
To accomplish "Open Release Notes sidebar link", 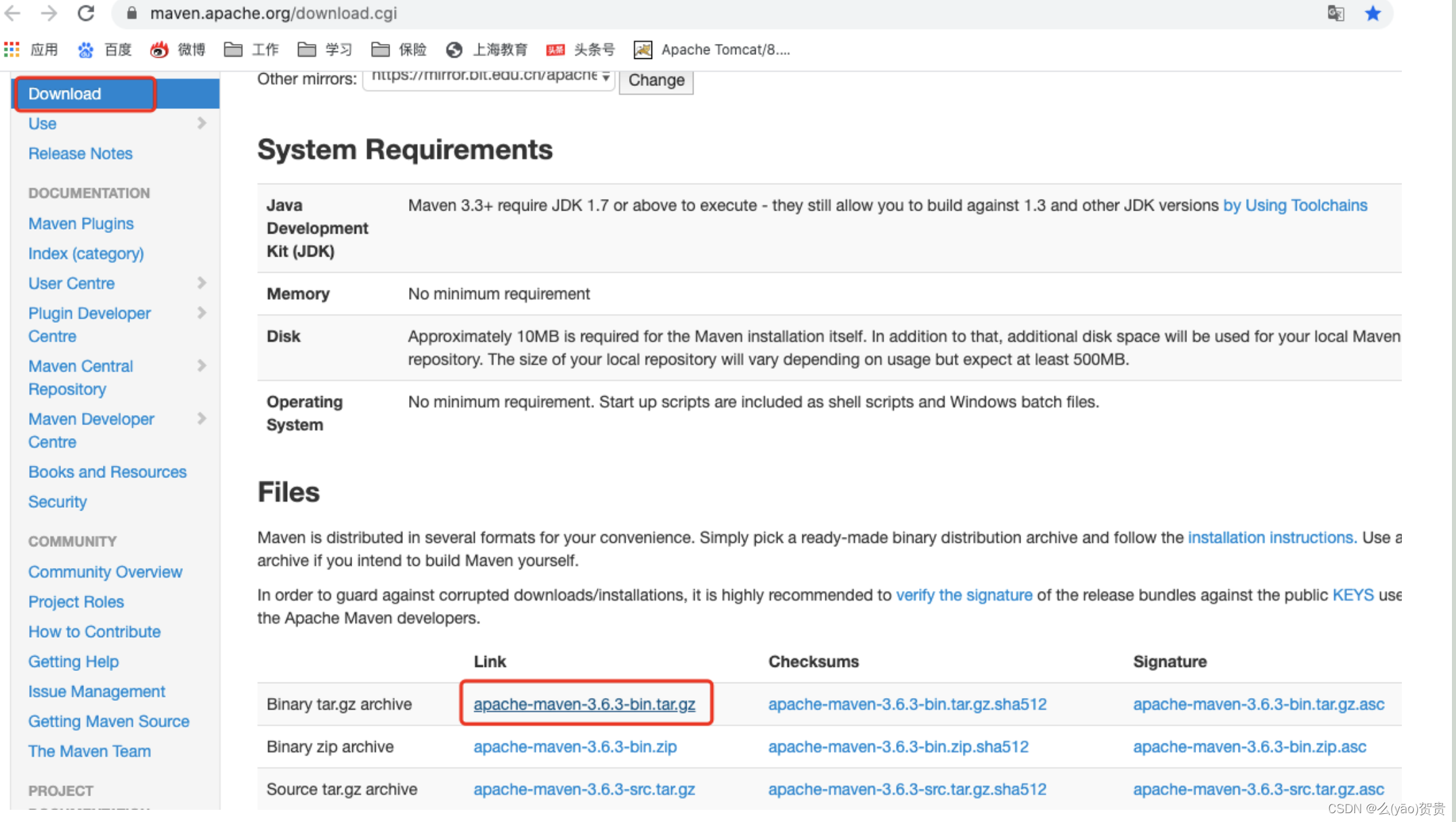I will 81,154.
